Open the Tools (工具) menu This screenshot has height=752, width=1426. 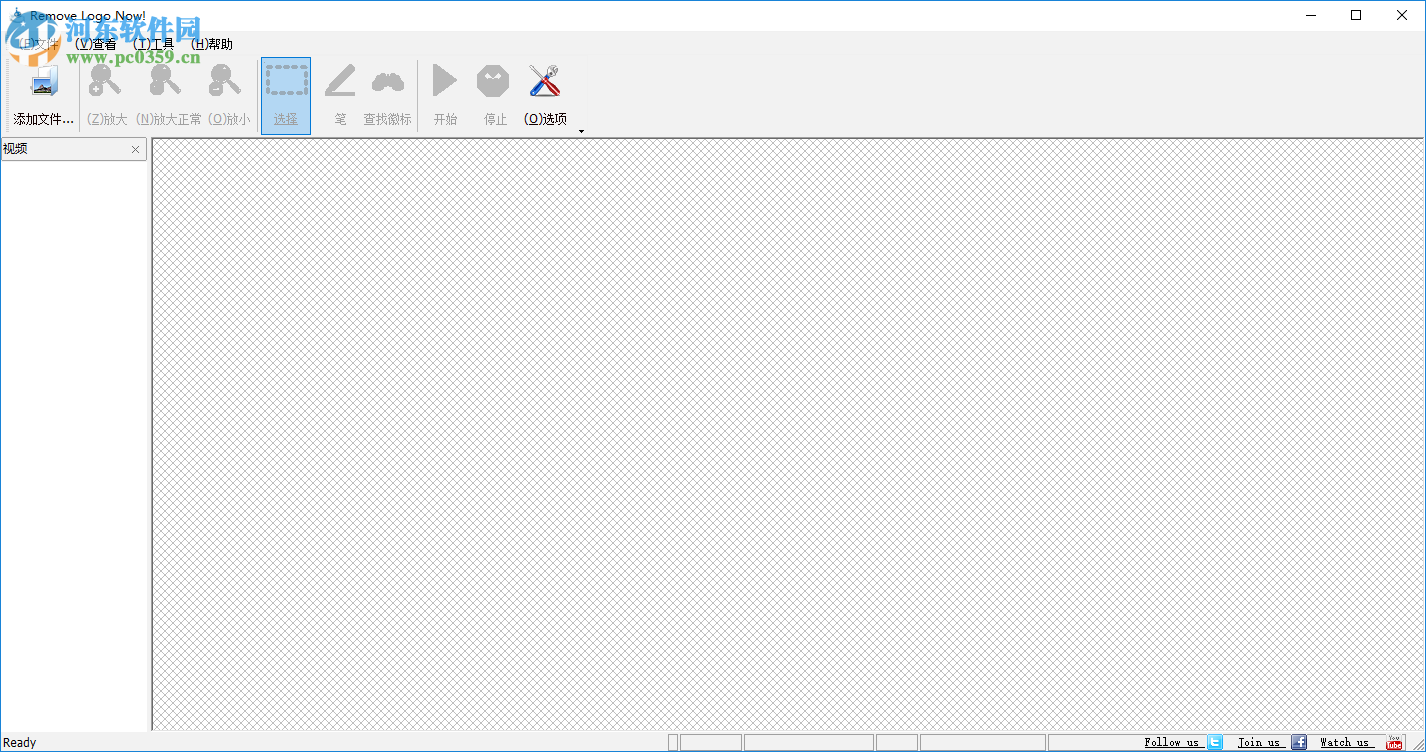(154, 44)
